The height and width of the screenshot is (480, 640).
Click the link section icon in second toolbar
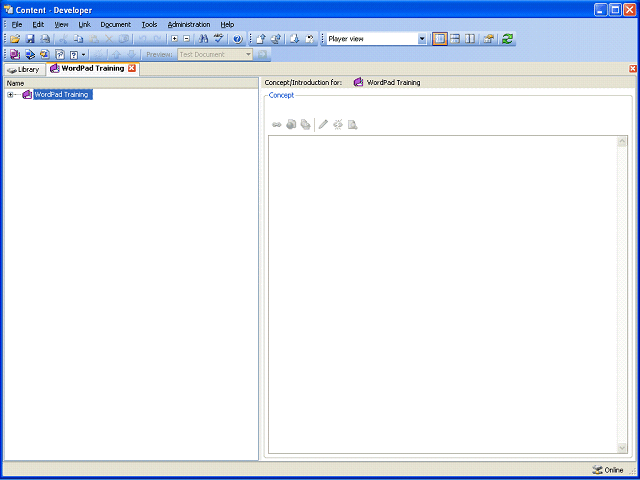(x=30, y=54)
